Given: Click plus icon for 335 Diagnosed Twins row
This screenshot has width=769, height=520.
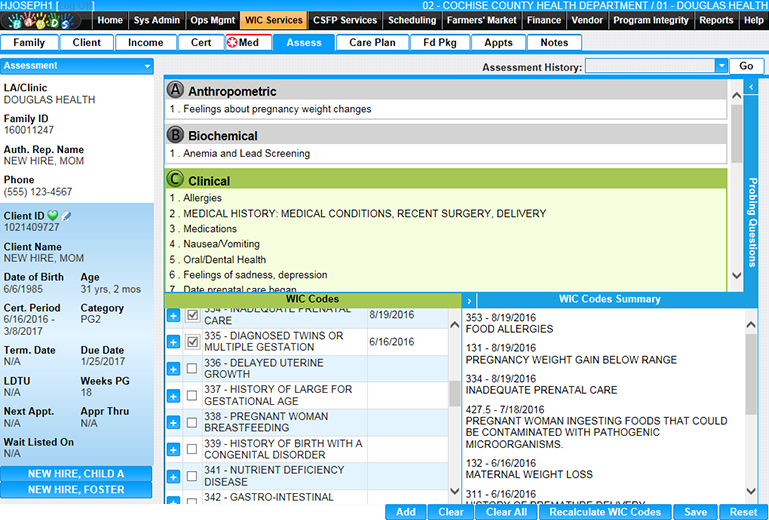Looking at the screenshot, I should click(173, 342).
